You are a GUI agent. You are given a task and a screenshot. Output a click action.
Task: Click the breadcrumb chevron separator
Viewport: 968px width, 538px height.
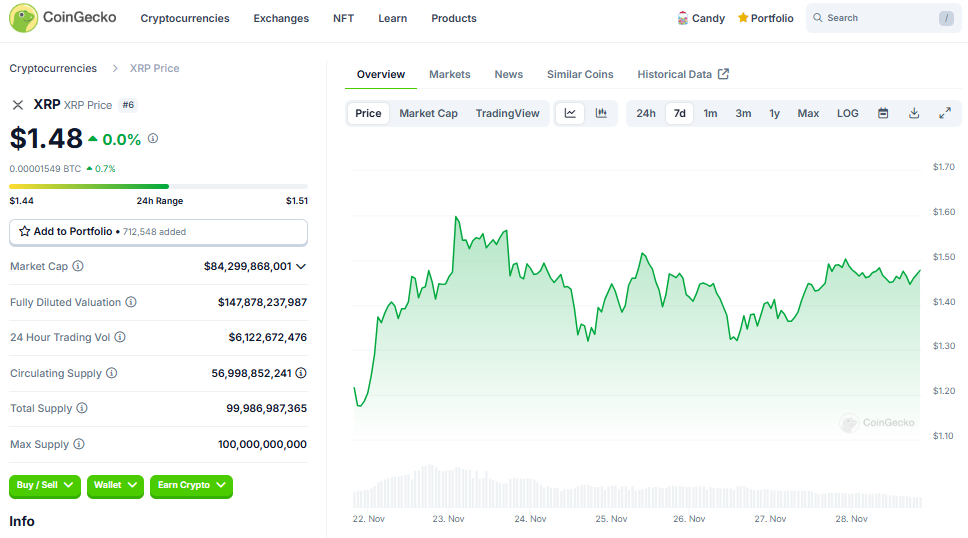click(115, 69)
